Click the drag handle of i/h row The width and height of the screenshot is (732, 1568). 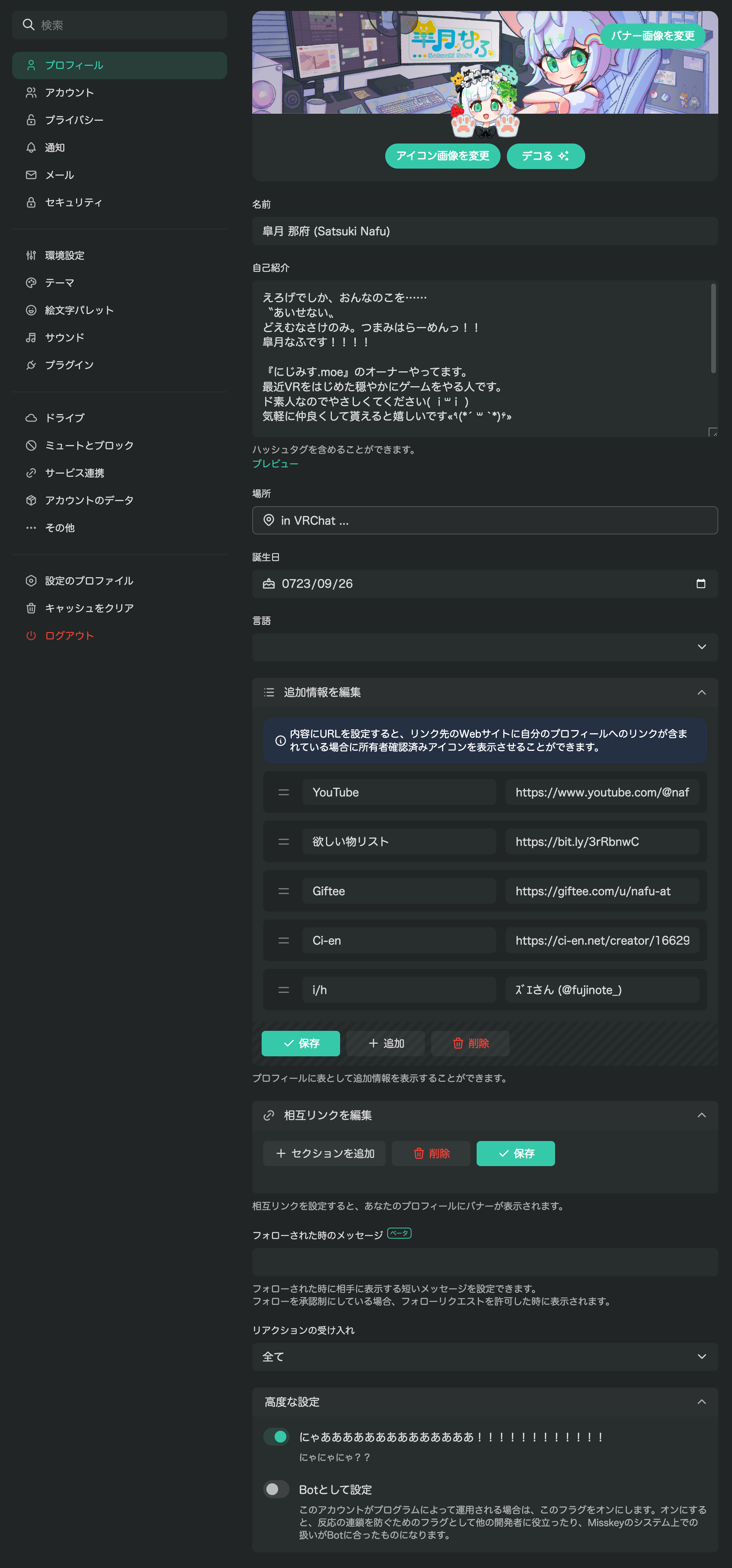tap(284, 989)
